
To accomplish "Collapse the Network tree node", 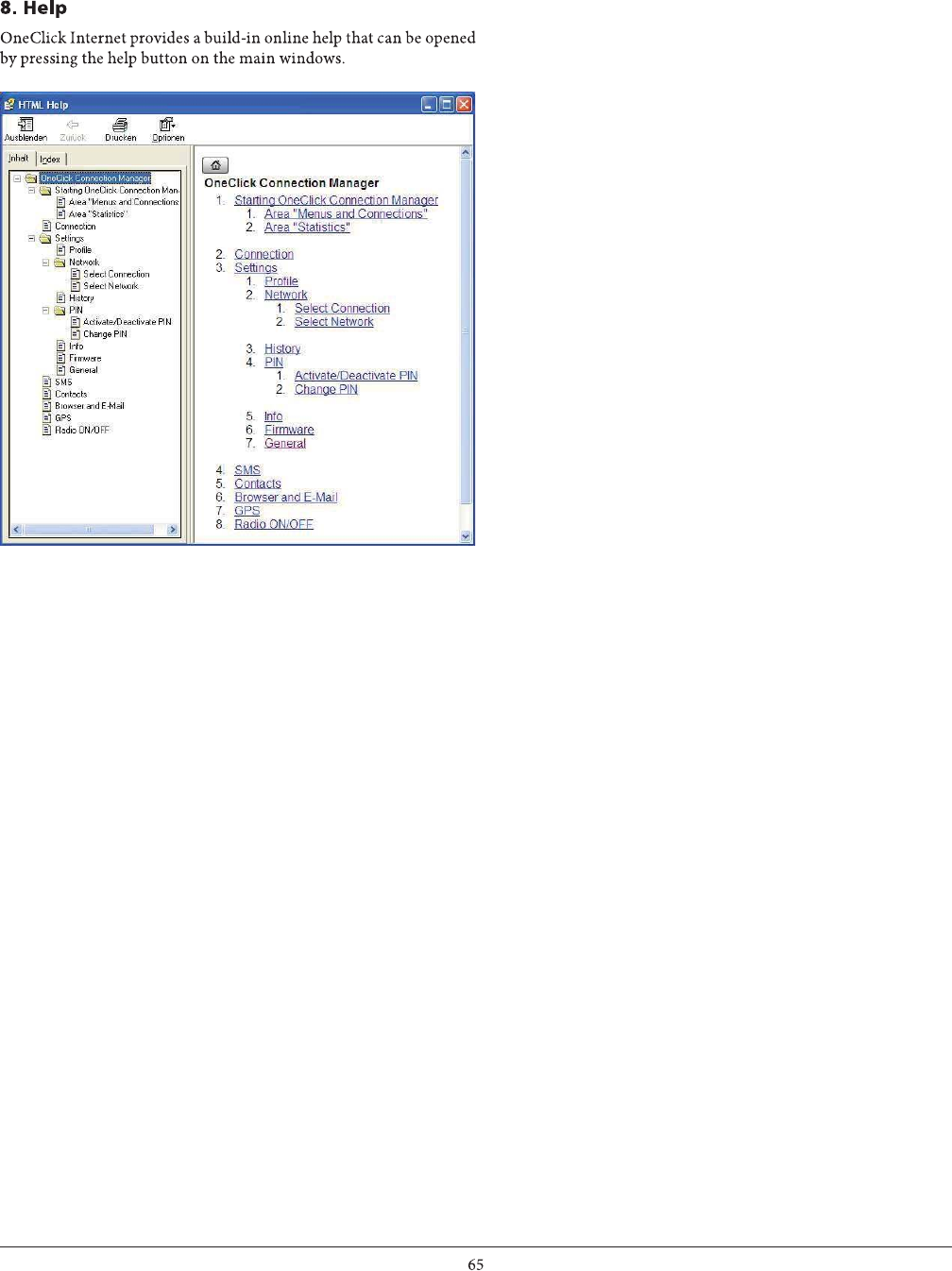I will click(x=45, y=263).
